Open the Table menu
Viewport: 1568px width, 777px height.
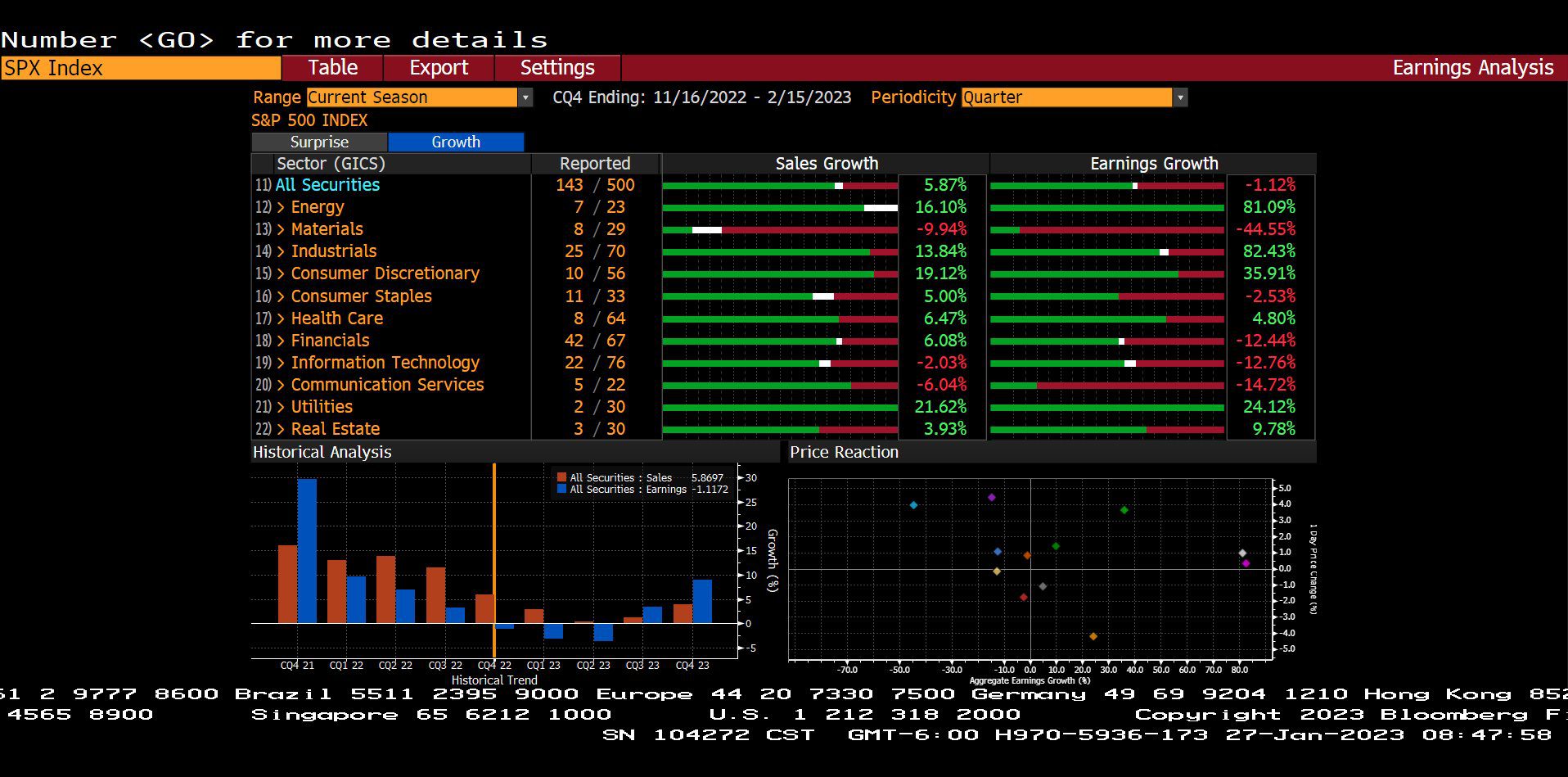tap(332, 68)
